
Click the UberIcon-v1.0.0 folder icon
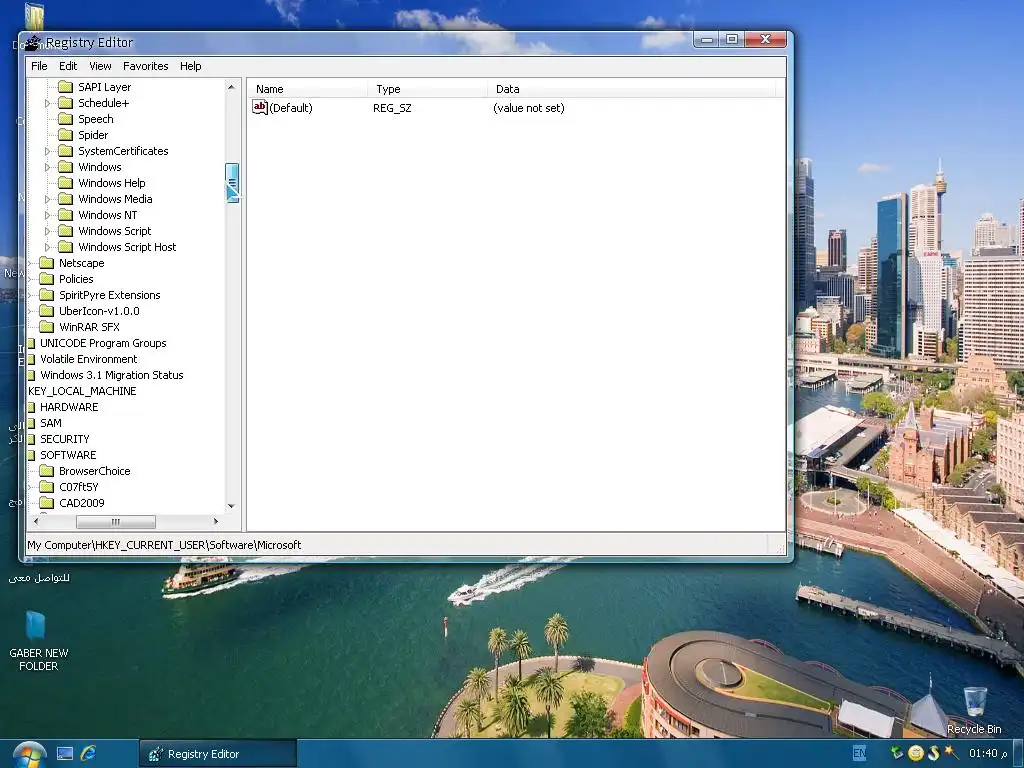pos(46,311)
